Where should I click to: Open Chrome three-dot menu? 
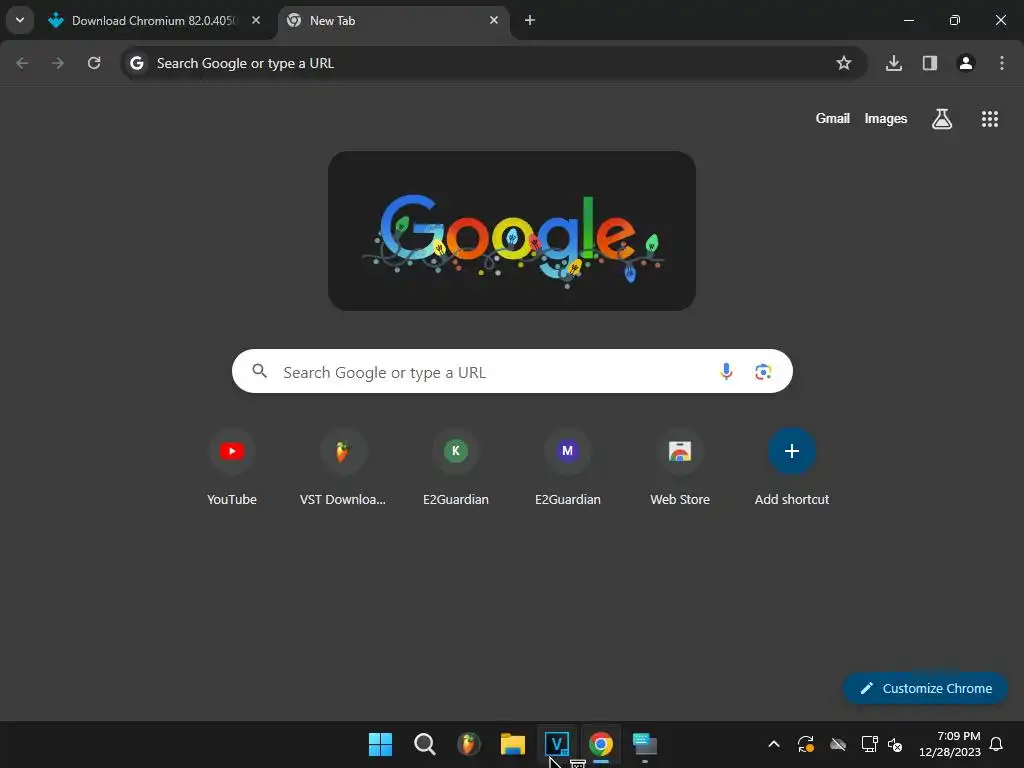coord(1001,63)
